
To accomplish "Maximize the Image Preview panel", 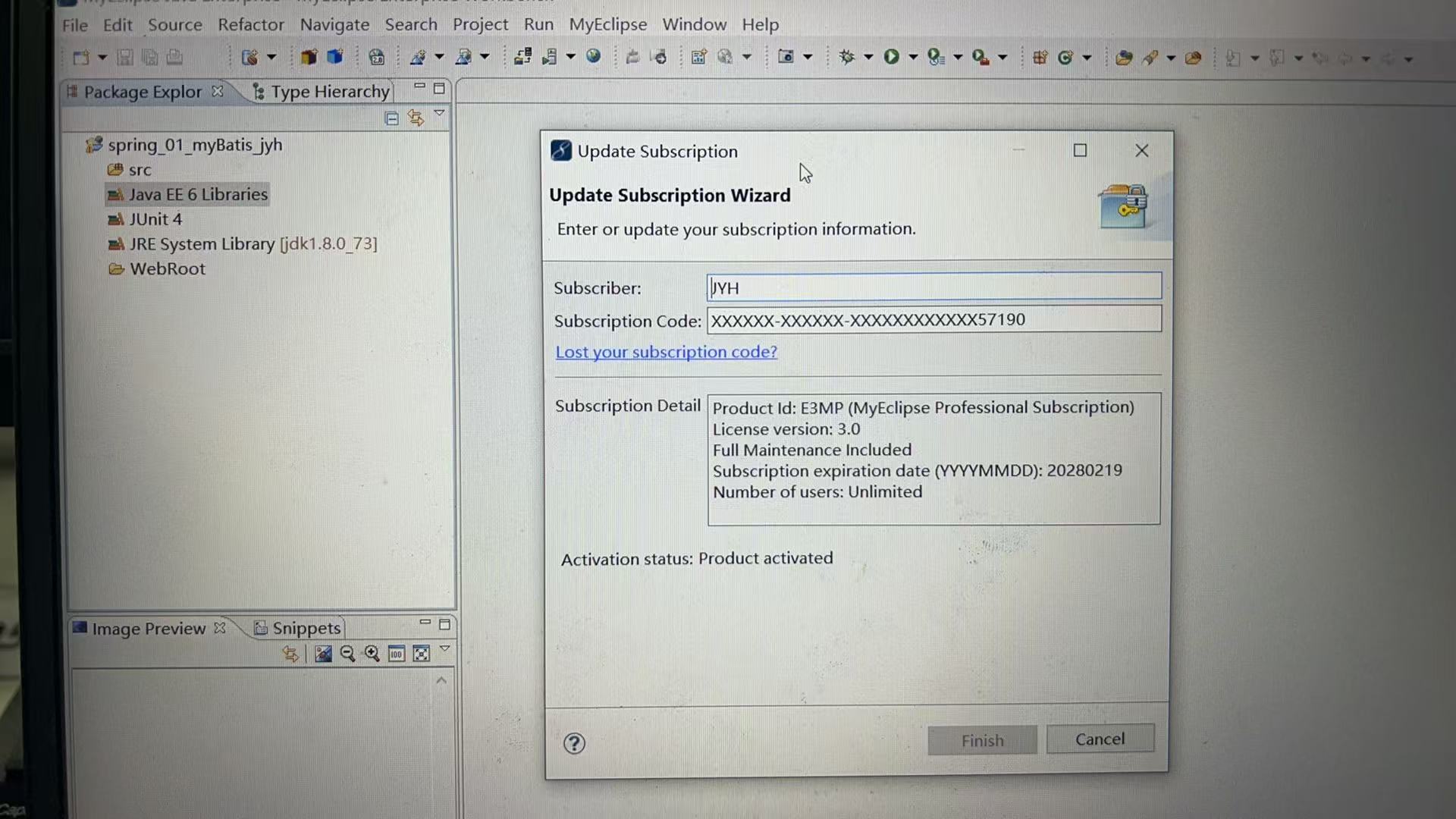I will tap(445, 624).
